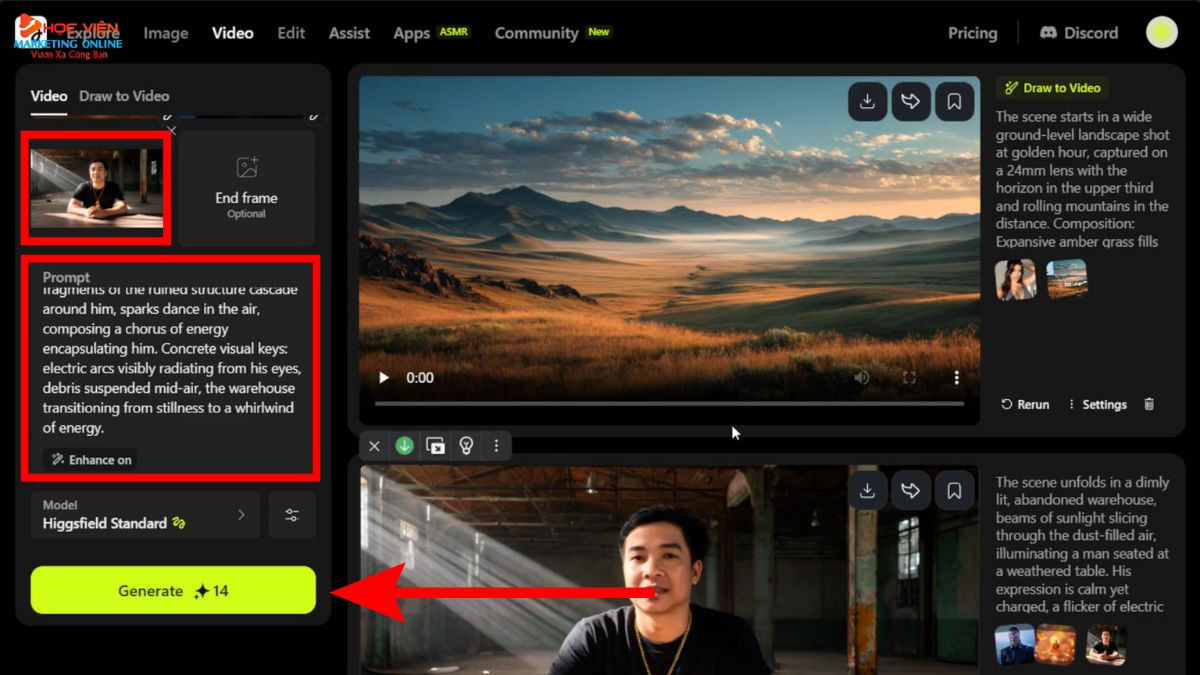Bookmark the landscape video
1200x675 pixels.
(x=954, y=101)
